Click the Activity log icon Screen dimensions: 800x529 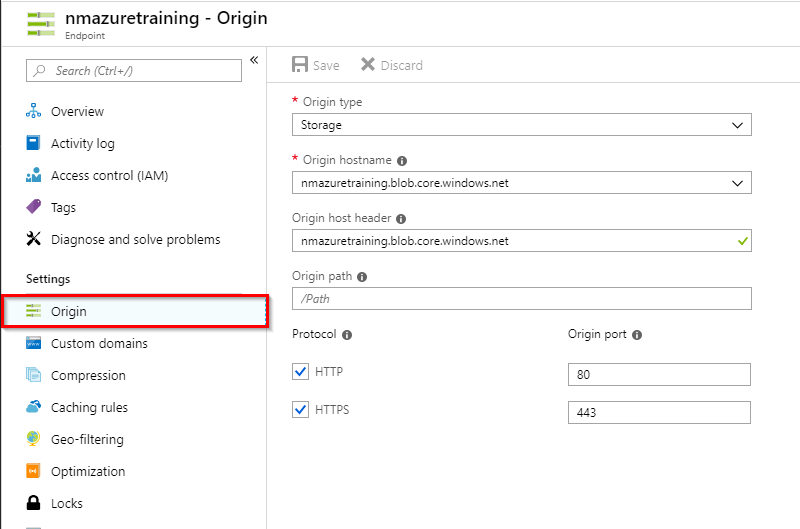tap(34, 144)
